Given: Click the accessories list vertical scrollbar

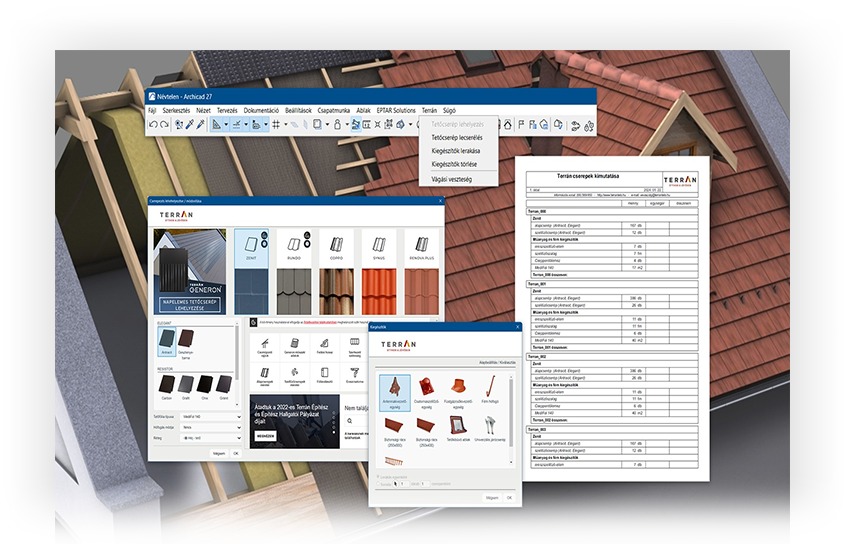Looking at the screenshot, I should [x=511, y=413].
